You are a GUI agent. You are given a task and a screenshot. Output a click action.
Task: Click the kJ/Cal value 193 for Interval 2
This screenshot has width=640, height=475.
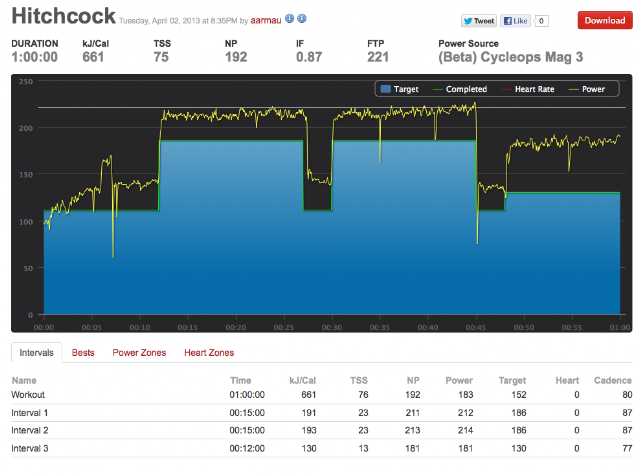(x=309, y=430)
